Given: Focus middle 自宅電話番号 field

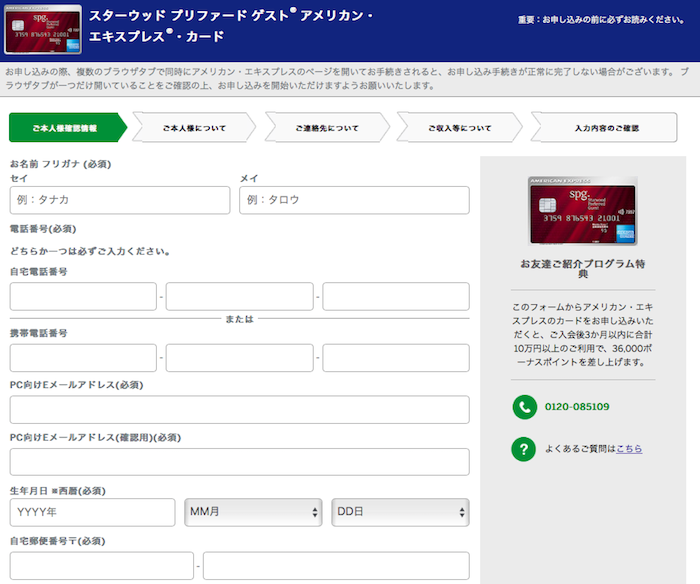Looking at the screenshot, I should pyautogui.click(x=239, y=296).
